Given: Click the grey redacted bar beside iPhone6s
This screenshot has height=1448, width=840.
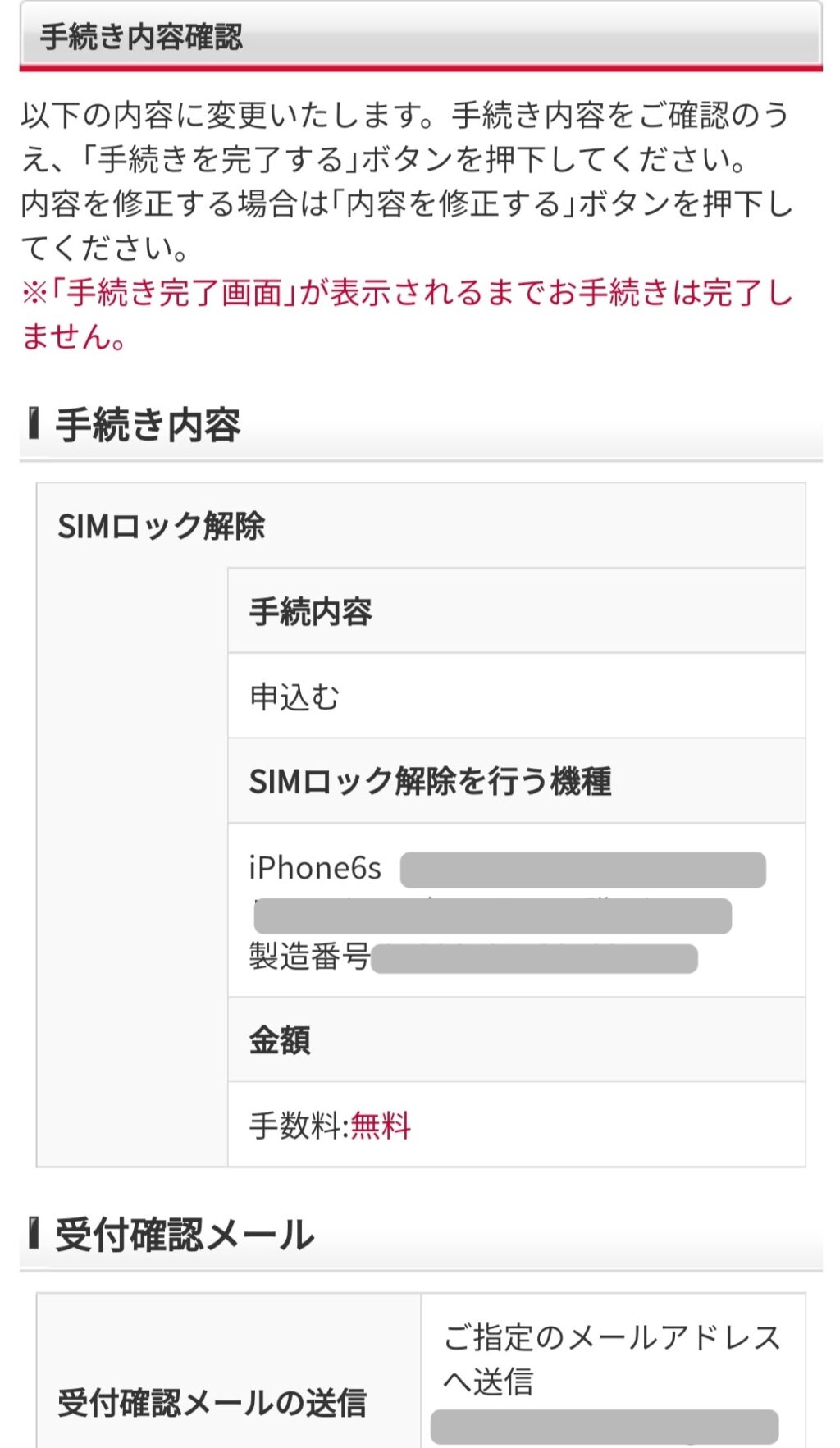Looking at the screenshot, I should tap(582, 870).
